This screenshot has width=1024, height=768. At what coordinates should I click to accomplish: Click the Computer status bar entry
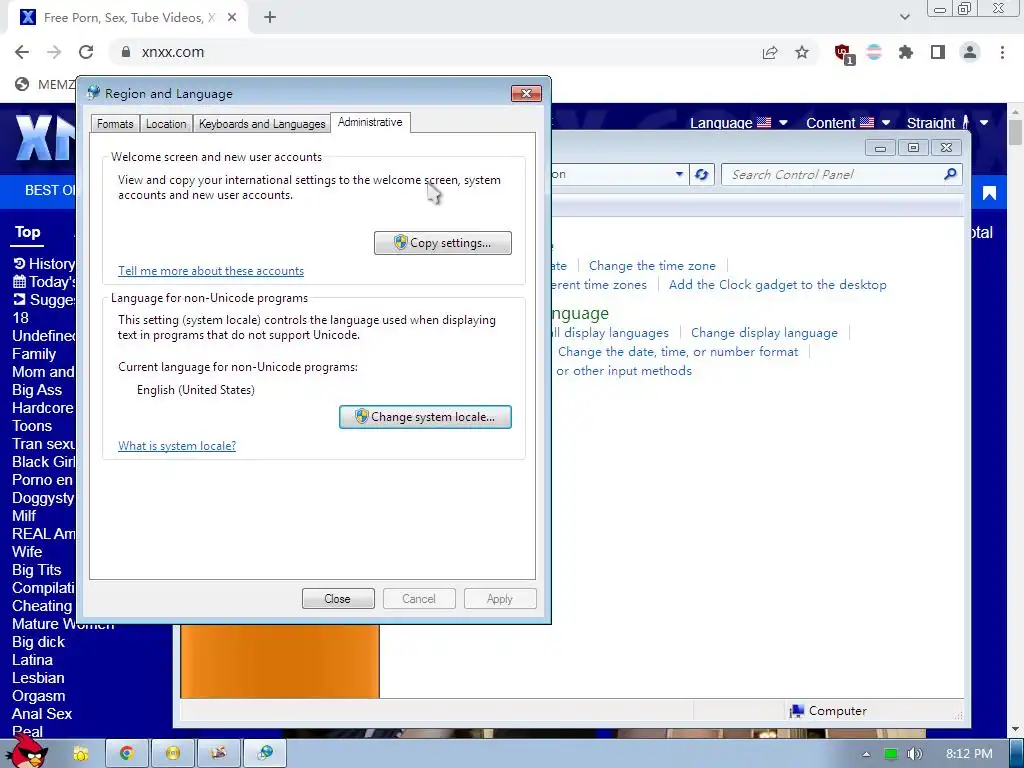828,711
